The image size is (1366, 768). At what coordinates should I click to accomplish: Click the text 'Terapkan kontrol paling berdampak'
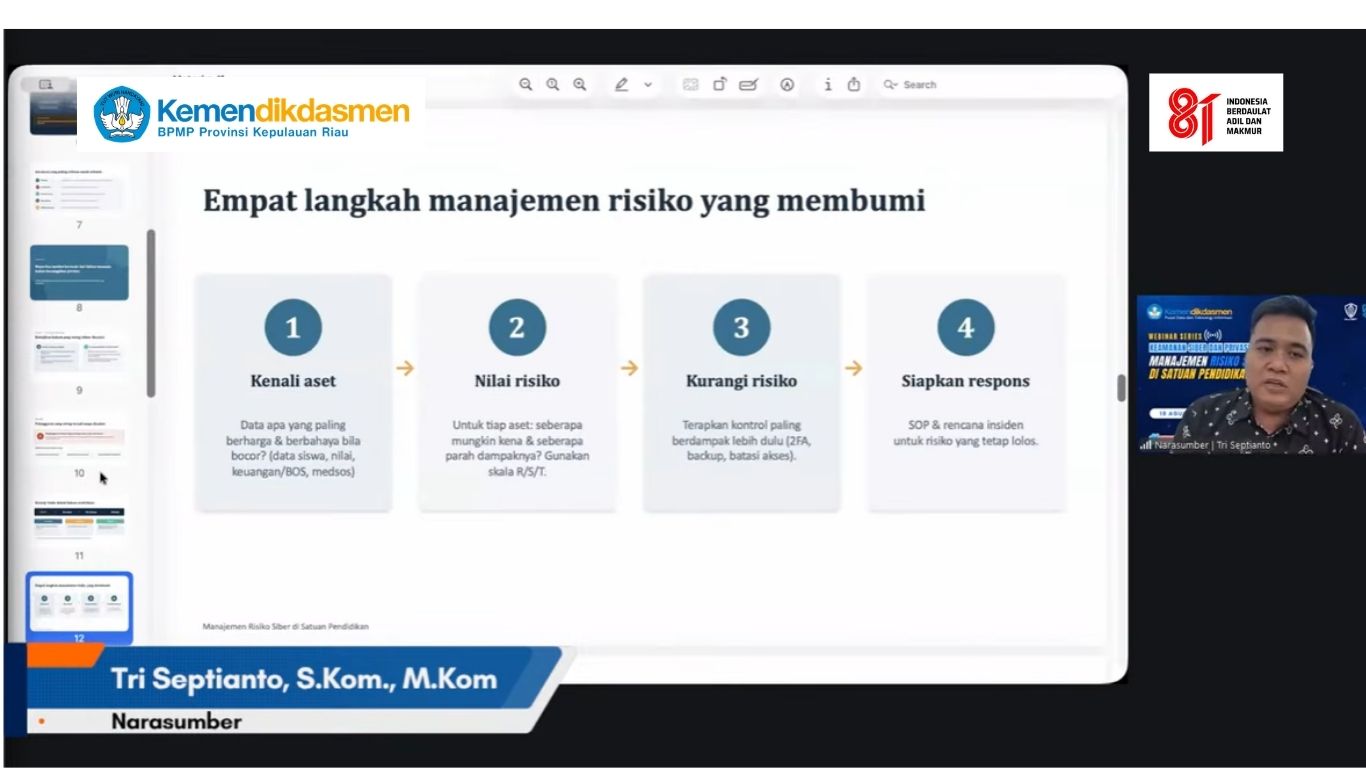tap(741, 433)
